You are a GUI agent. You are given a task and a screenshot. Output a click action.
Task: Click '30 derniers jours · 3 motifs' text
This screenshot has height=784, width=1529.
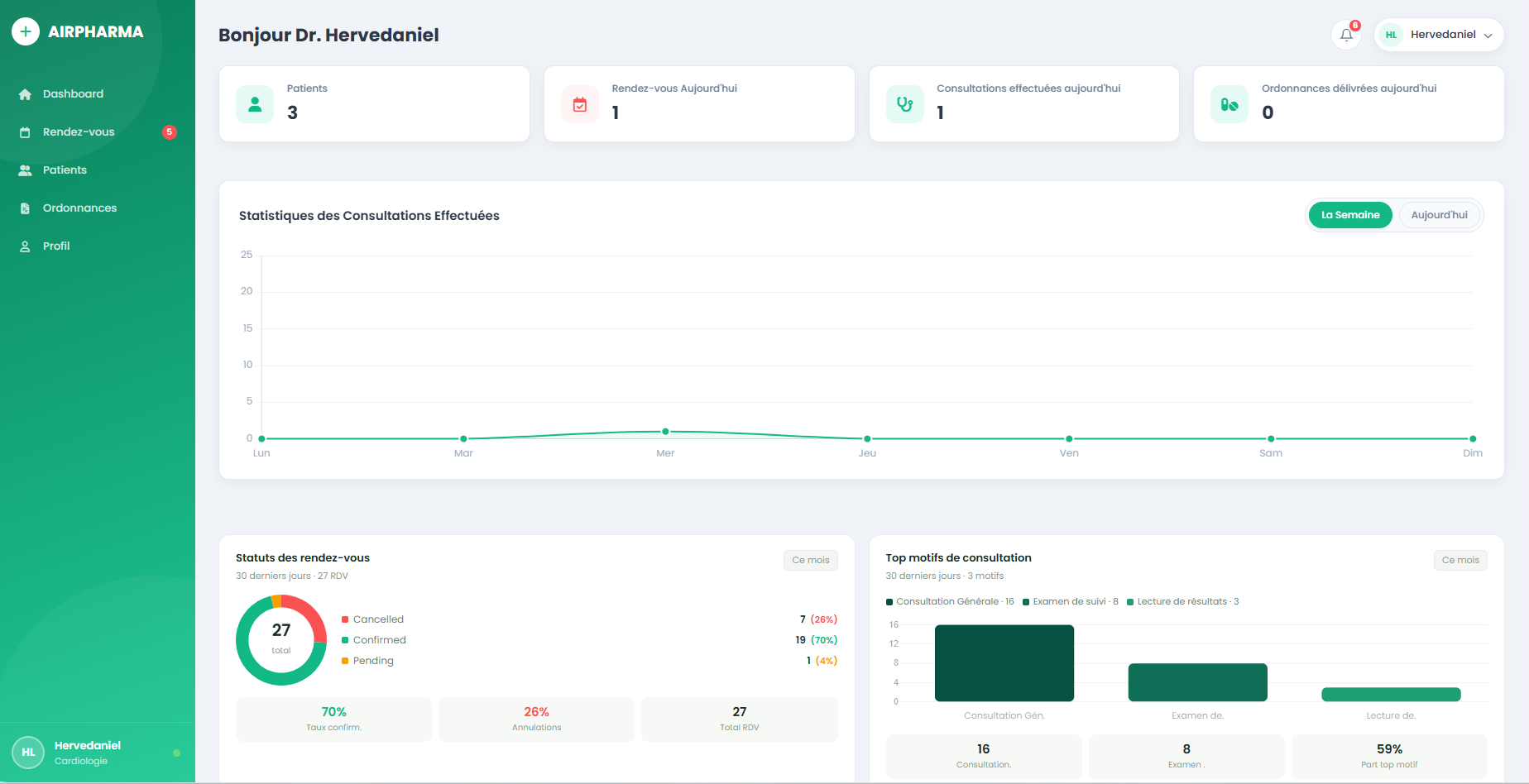tap(945, 576)
